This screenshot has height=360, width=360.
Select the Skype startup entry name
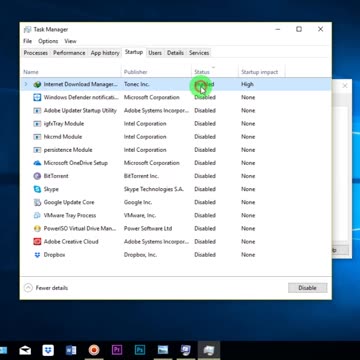[51, 189]
